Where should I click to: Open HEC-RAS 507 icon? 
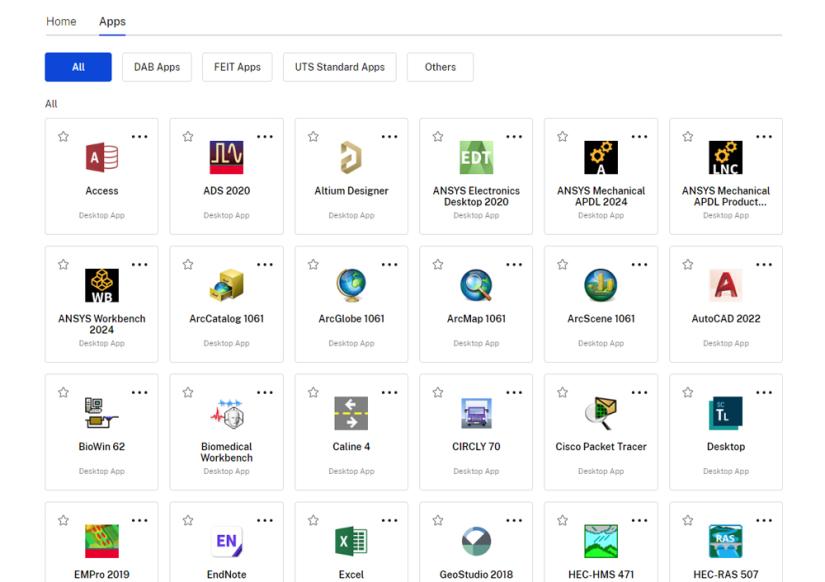tap(726, 541)
